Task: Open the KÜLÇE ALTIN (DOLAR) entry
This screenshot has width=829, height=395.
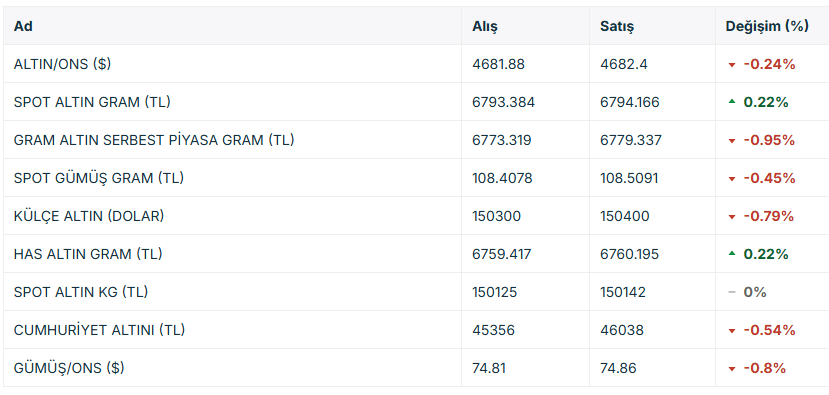Action: point(89,216)
